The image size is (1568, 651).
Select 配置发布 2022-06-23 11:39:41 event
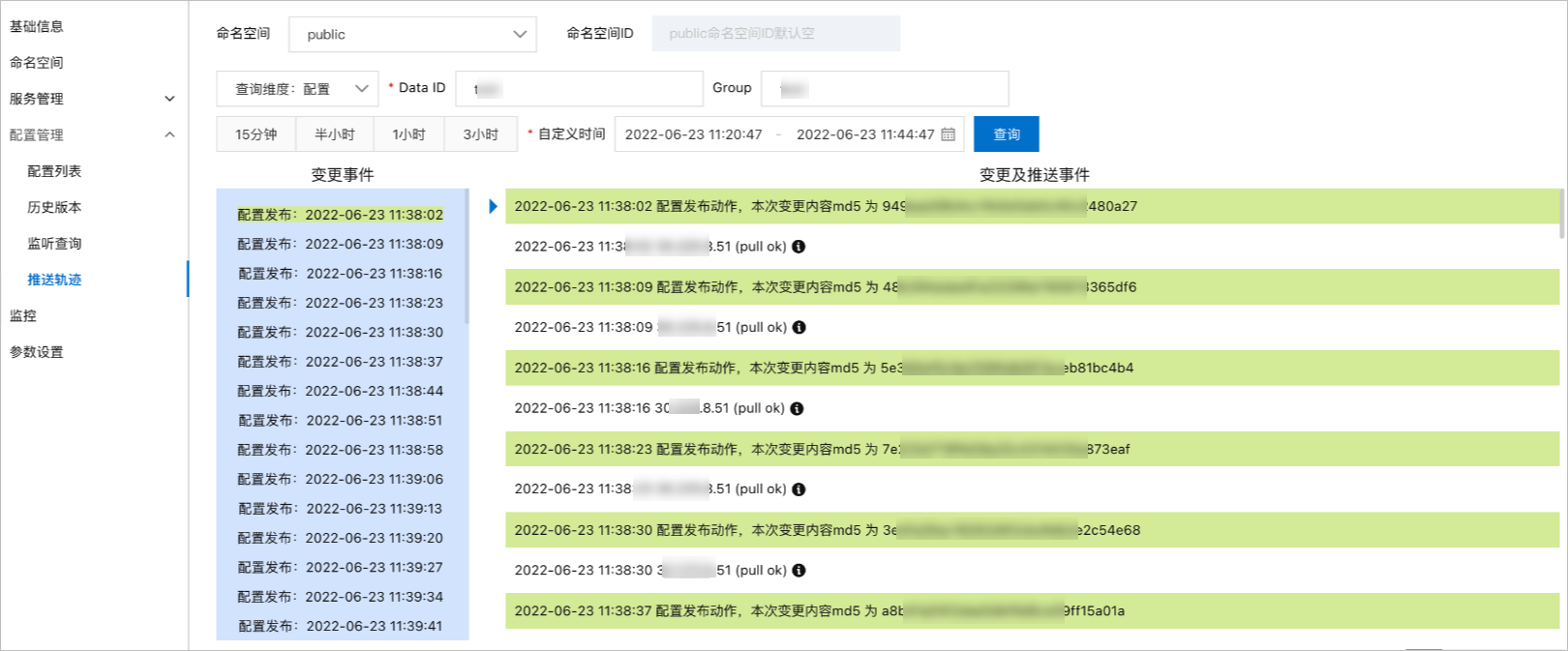coord(341,626)
